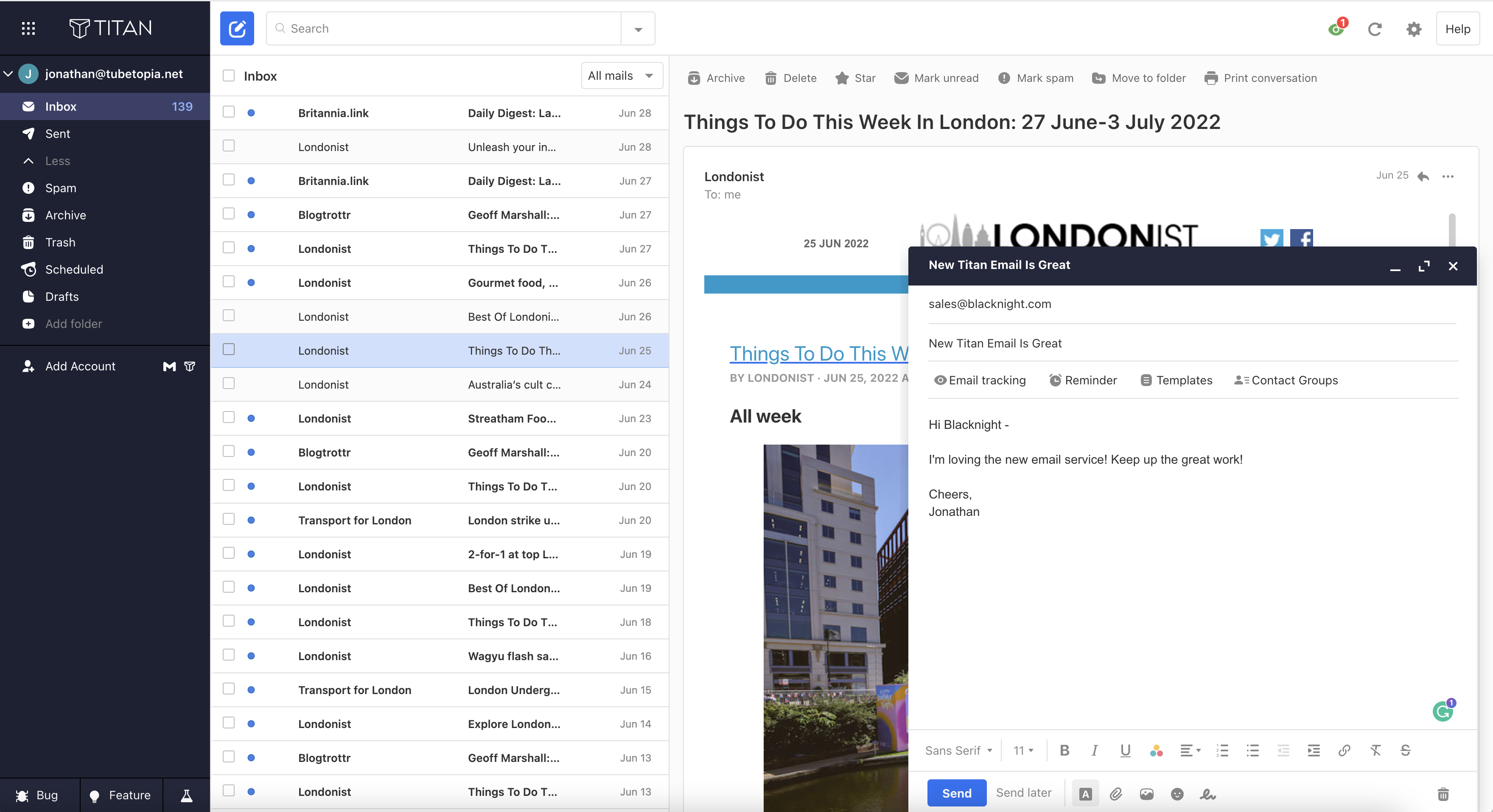Open the Sent folder
Viewport: 1493px width, 812px height.
tap(105, 134)
